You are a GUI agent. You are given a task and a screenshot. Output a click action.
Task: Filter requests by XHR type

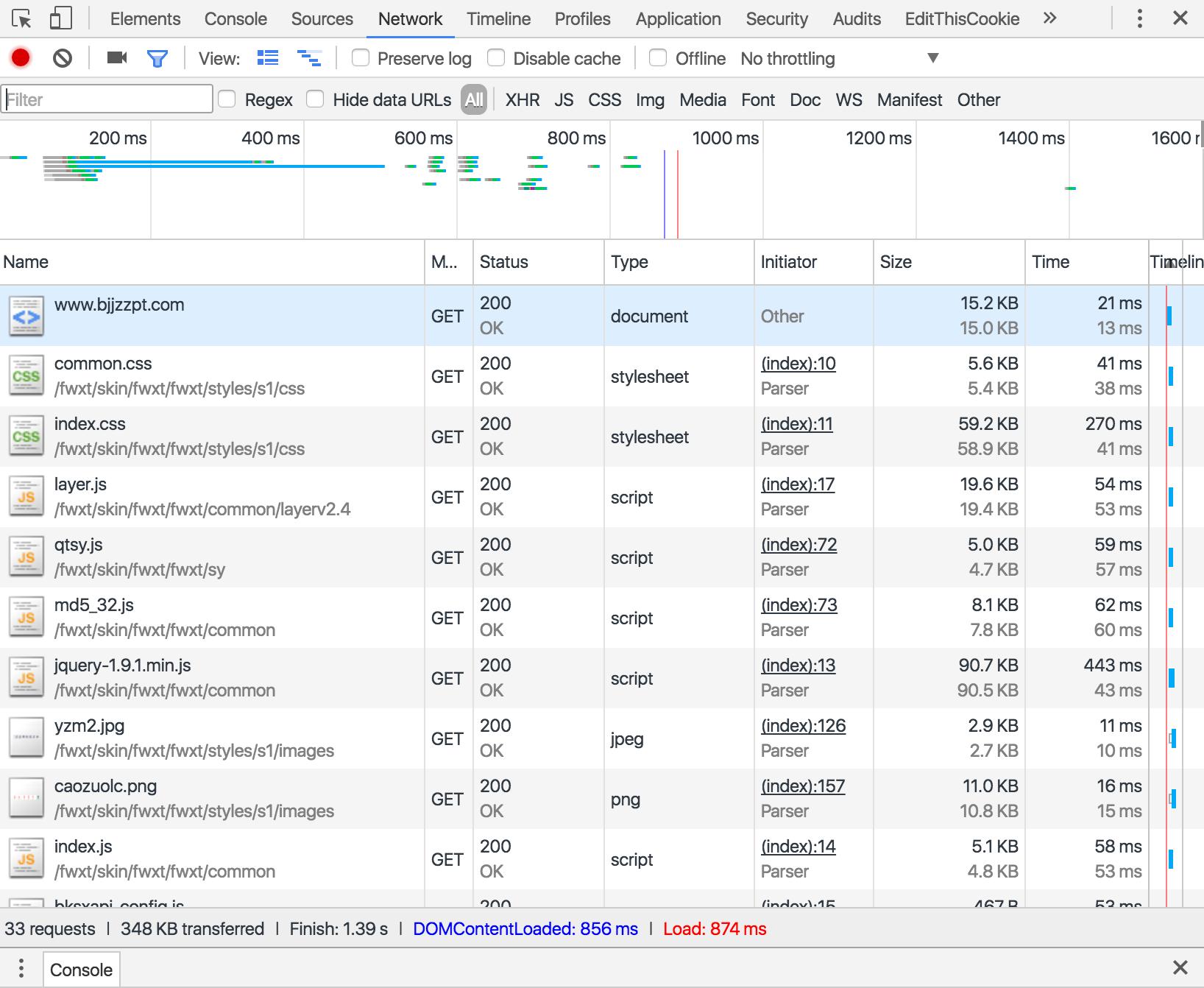(522, 99)
